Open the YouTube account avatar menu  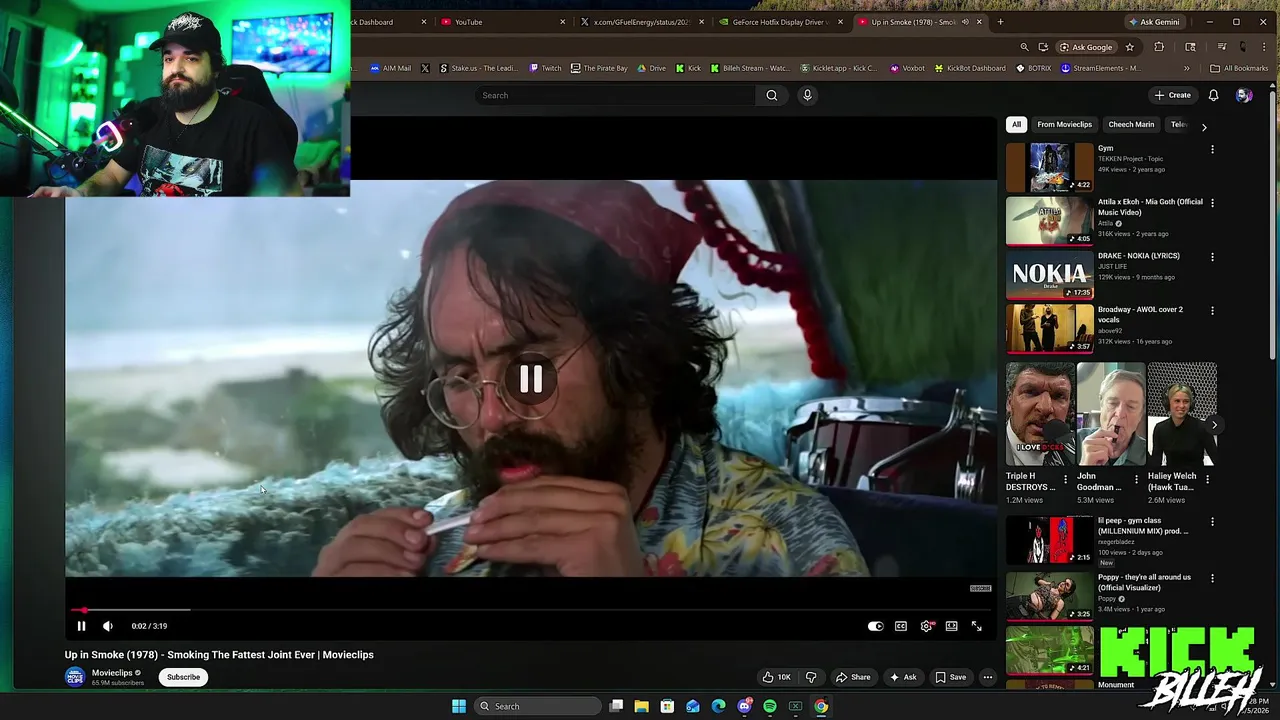1243,95
